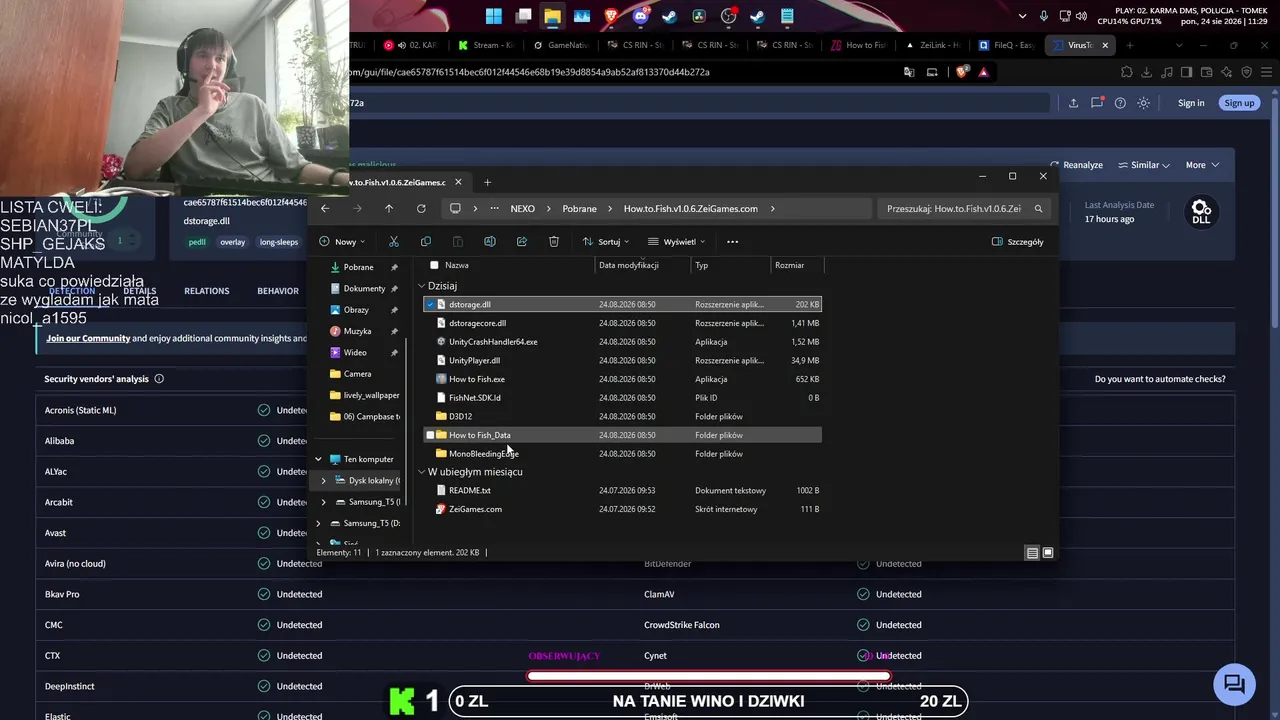Open the Windows Start menu

[x=494, y=16]
